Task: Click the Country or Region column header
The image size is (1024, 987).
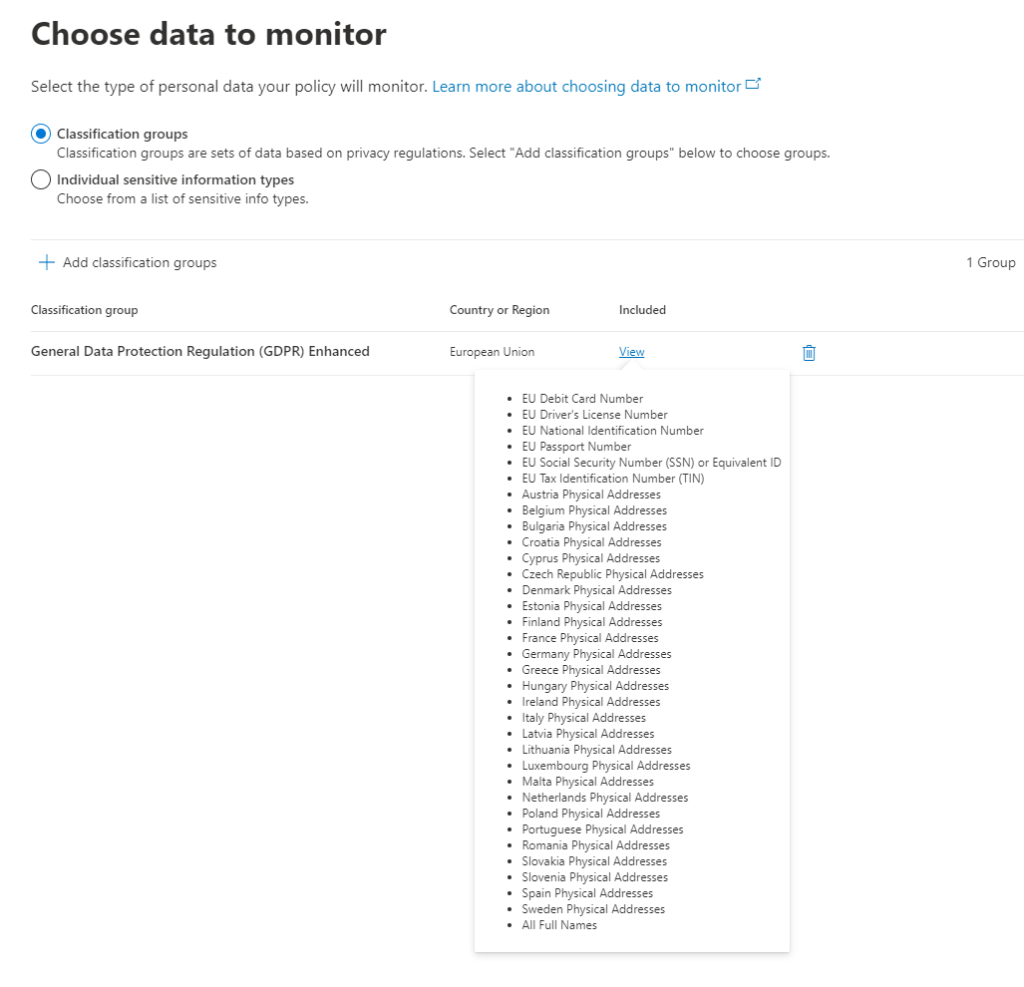Action: point(499,310)
